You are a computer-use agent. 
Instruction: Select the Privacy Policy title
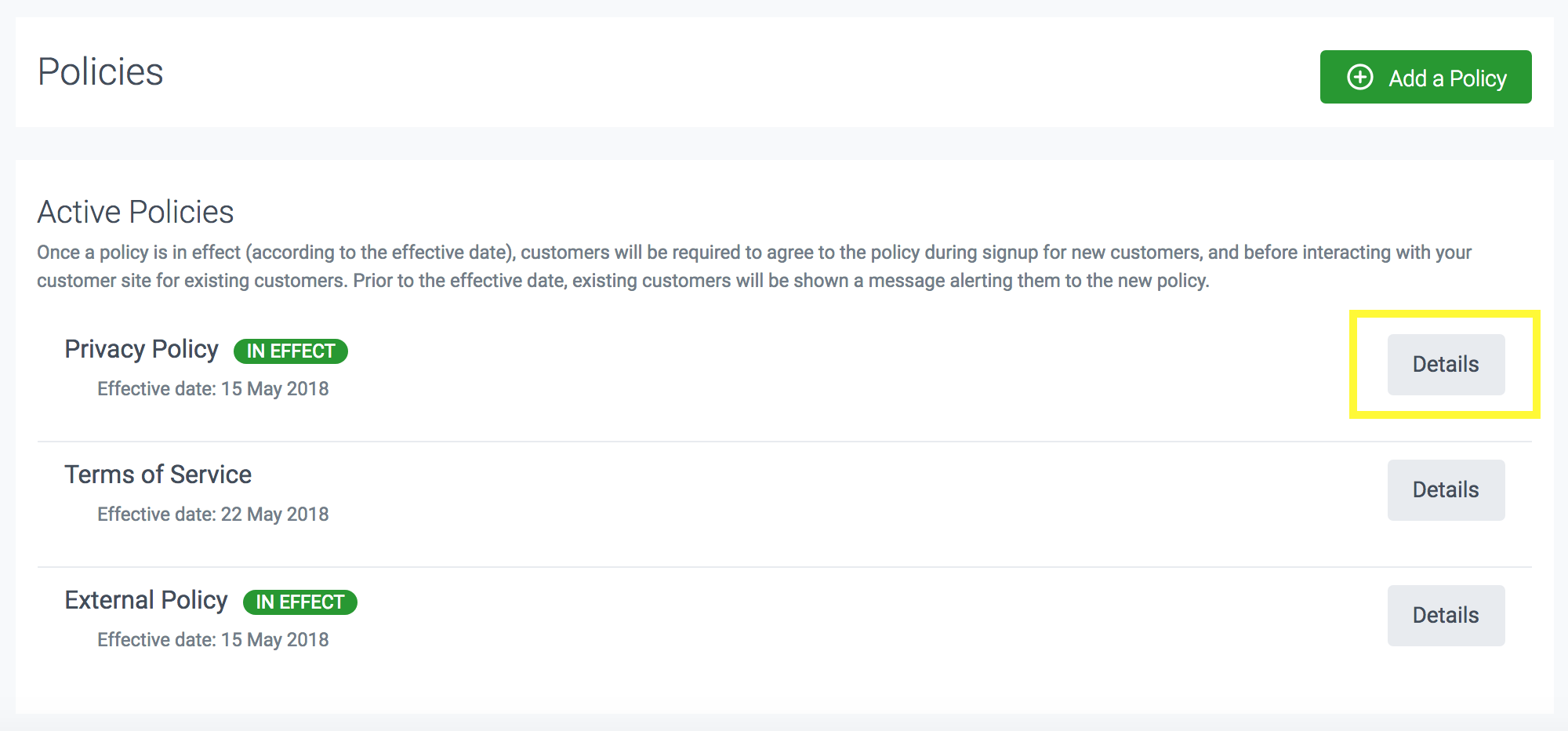[x=141, y=349]
